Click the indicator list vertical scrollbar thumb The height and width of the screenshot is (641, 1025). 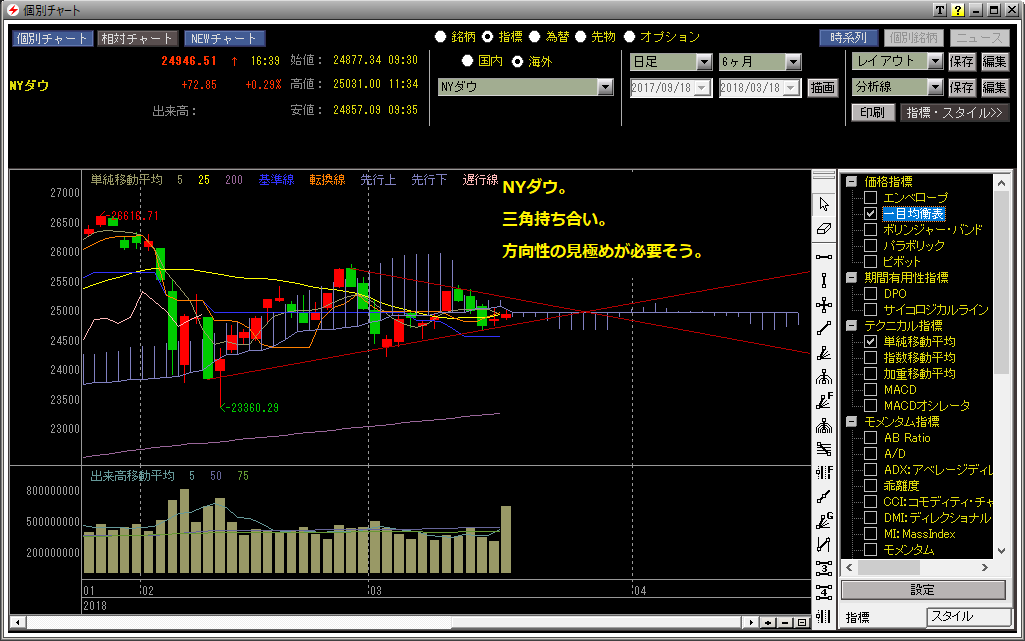click(x=1001, y=283)
